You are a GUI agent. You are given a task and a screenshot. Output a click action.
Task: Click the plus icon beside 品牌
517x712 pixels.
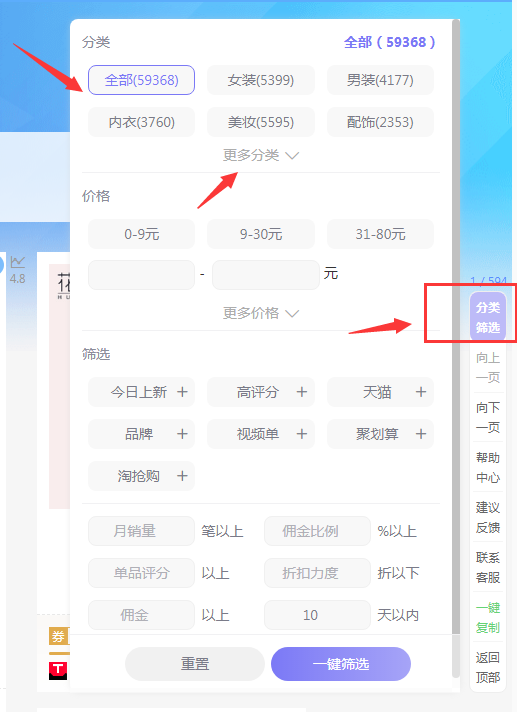pos(182,434)
